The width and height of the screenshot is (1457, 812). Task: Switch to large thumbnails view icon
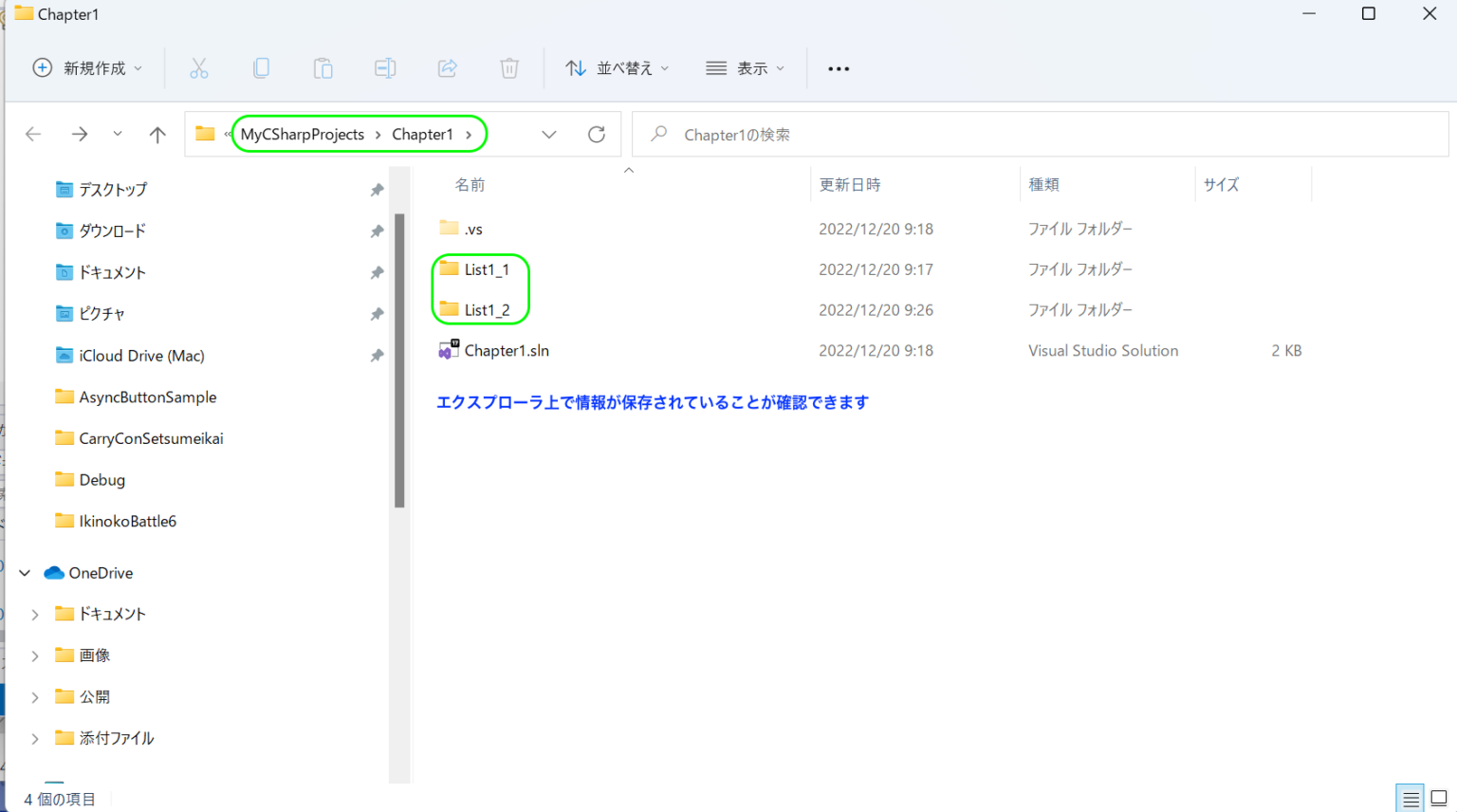(x=1439, y=799)
